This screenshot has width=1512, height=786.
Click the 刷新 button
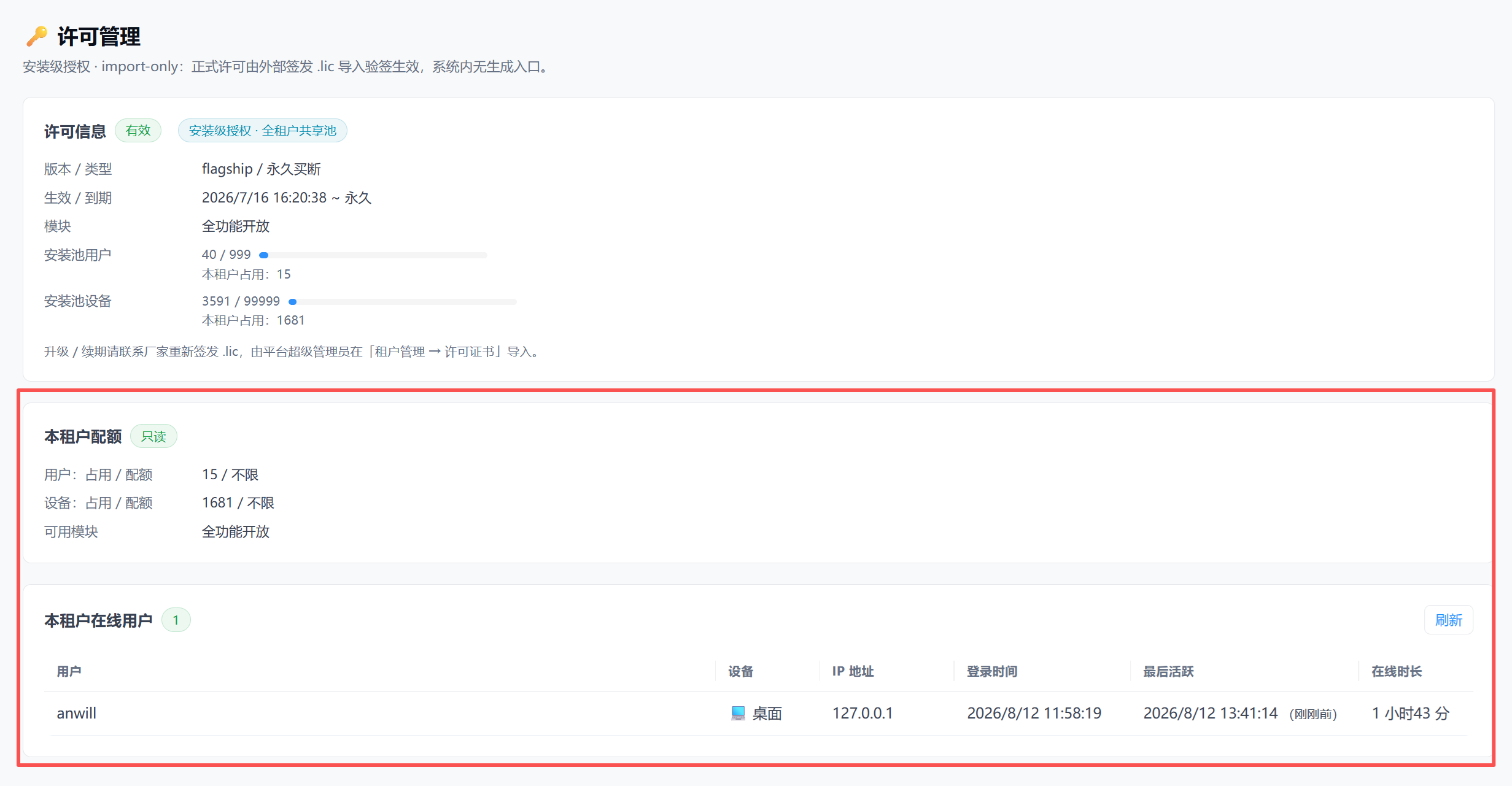[1448, 620]
